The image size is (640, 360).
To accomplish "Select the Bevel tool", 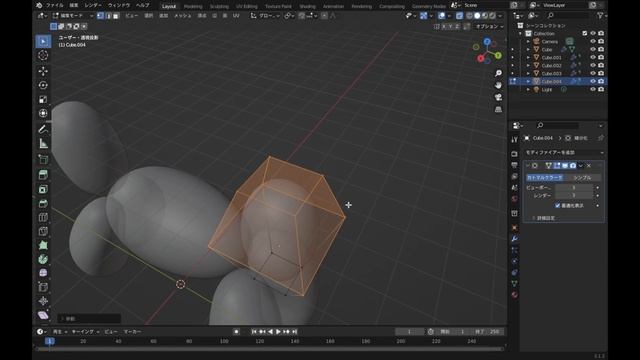I will pyautogui.click(x=43, y=203).
